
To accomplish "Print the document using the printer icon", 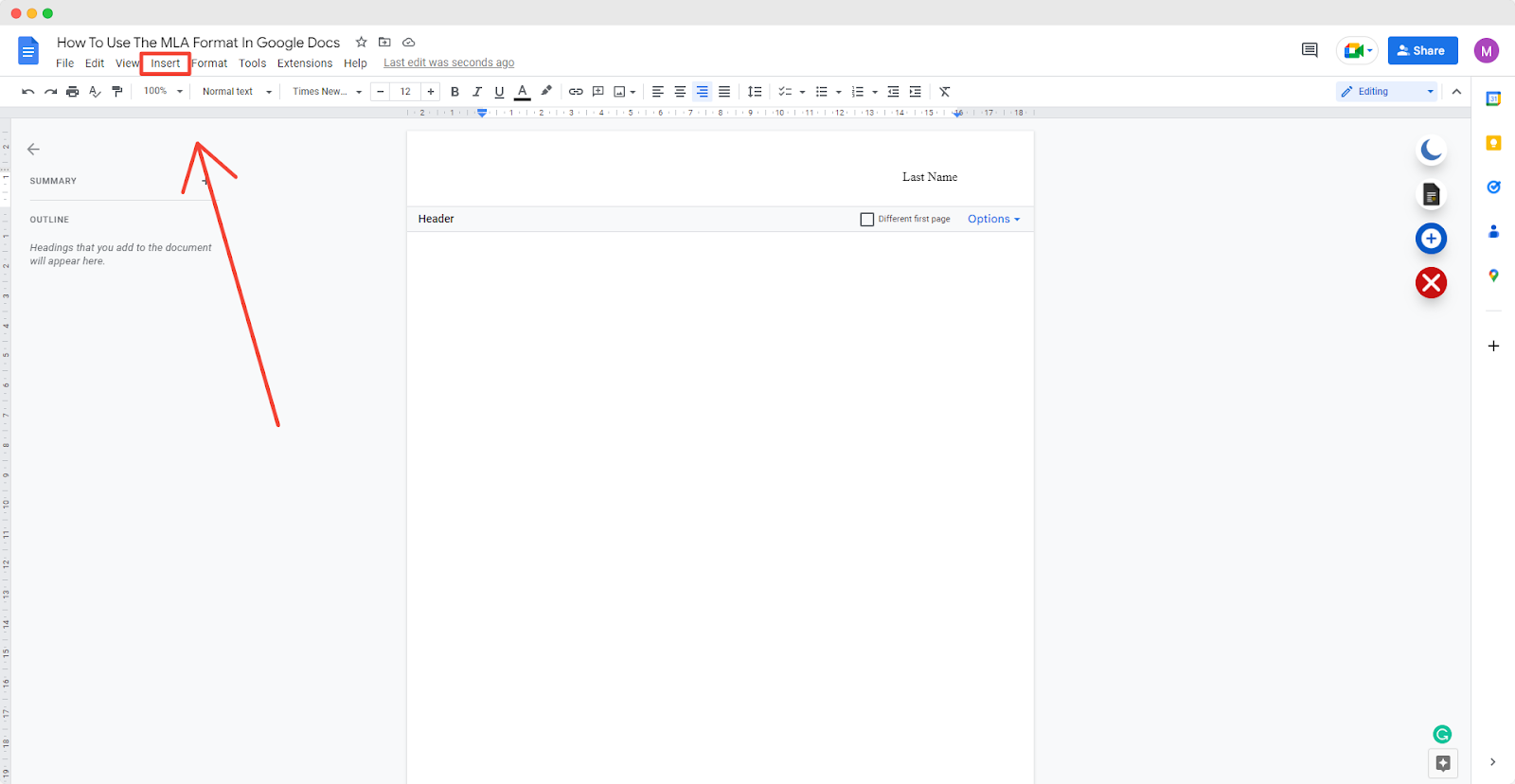I will pos(72,92).
